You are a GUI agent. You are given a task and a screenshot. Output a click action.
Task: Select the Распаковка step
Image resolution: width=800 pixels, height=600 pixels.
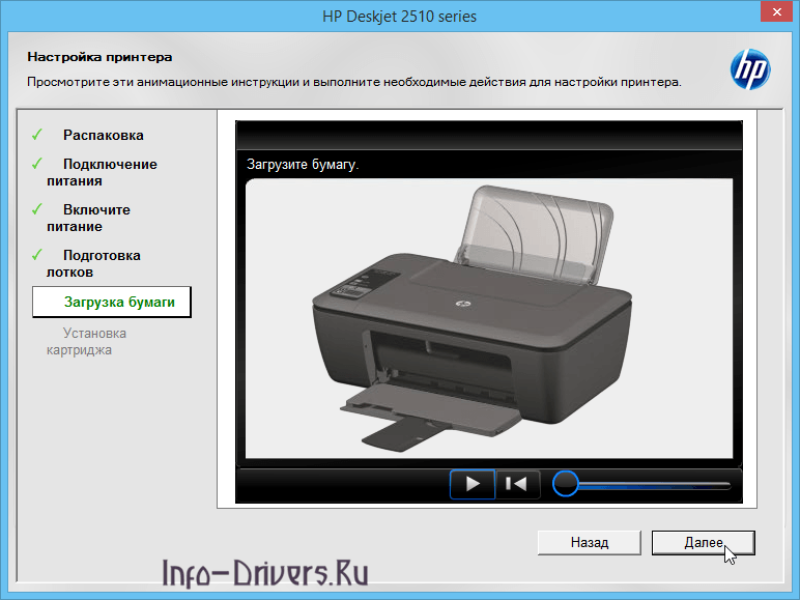click(x=103, y=135)
